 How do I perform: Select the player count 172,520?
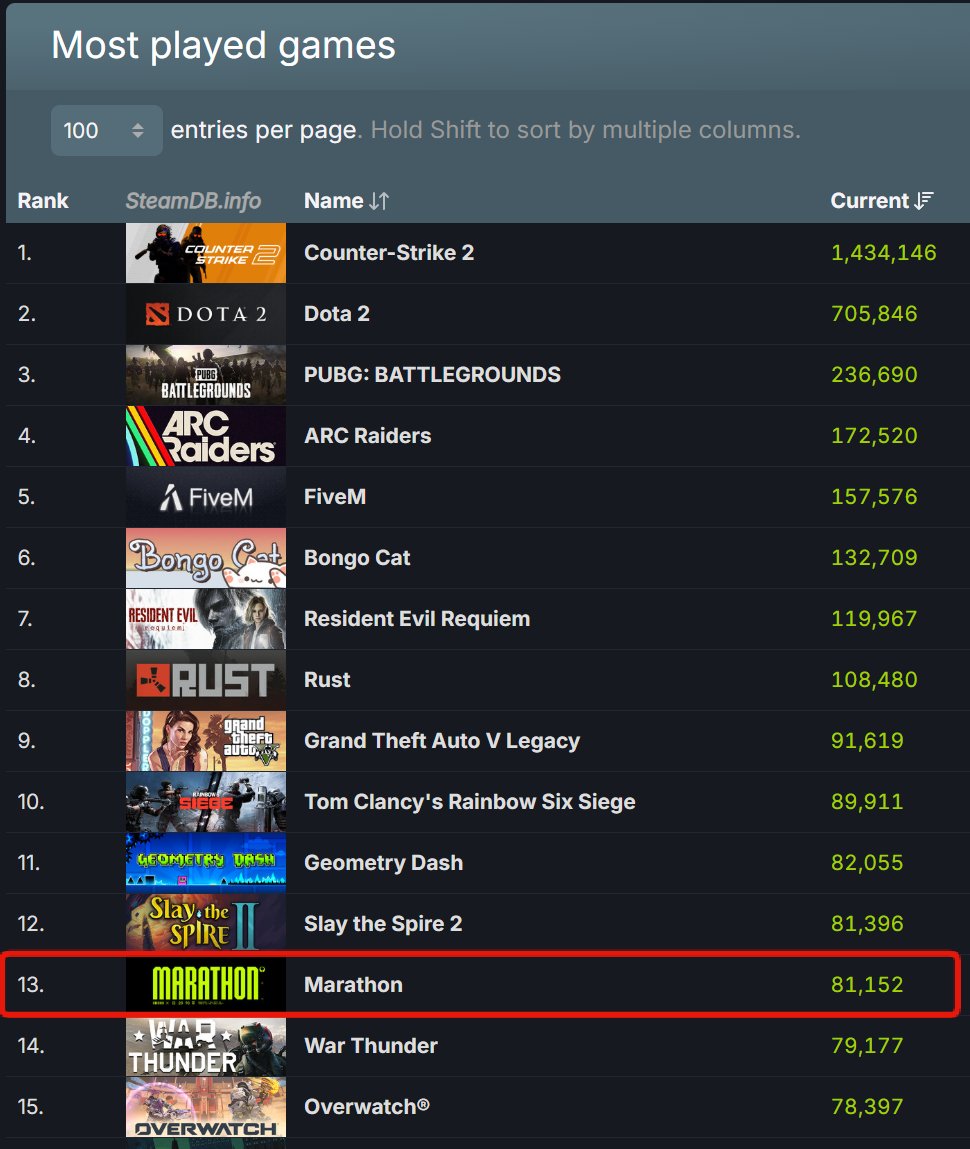(874, 436)
